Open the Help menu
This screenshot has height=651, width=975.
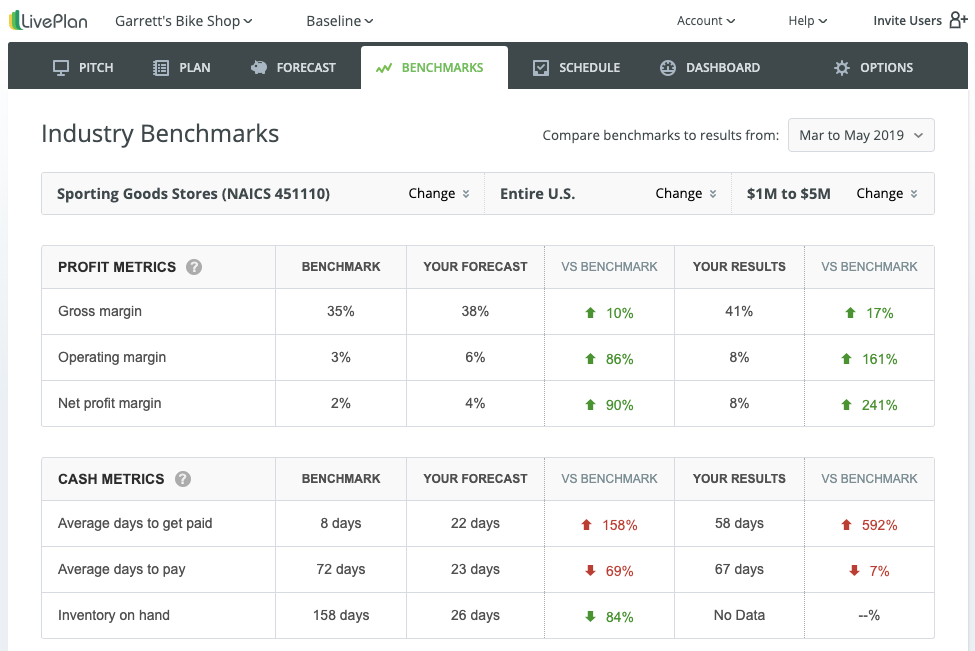point(807,20)
